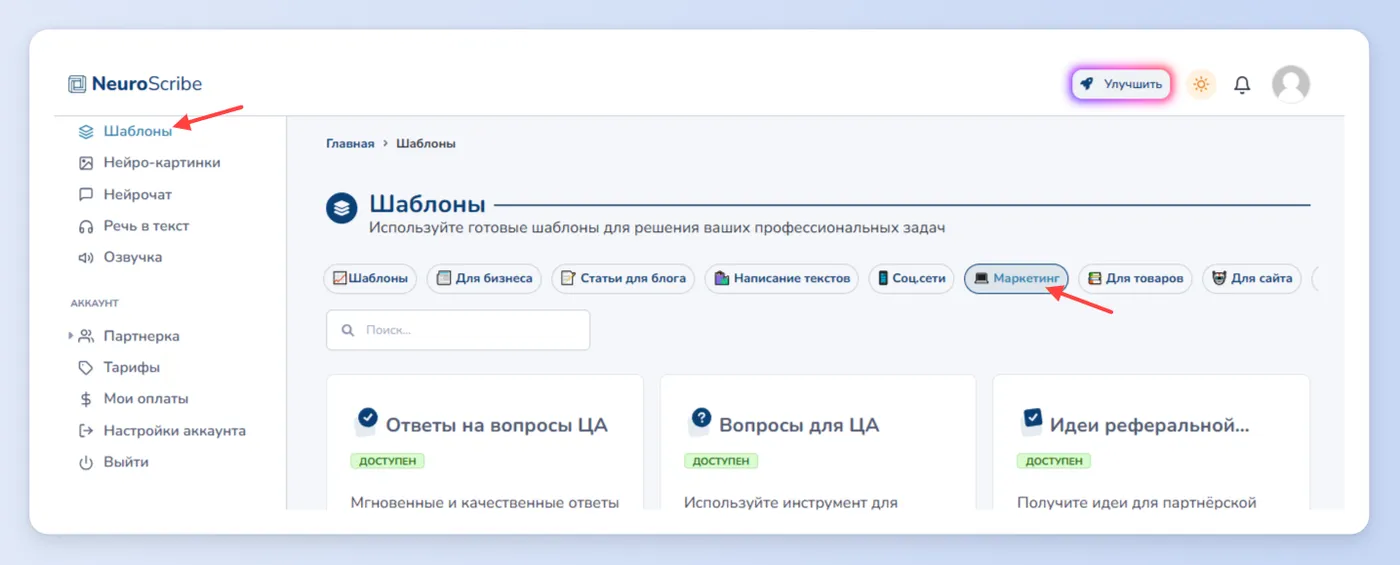Click the people icon beside Партнерка

click(x=86, y=336)
